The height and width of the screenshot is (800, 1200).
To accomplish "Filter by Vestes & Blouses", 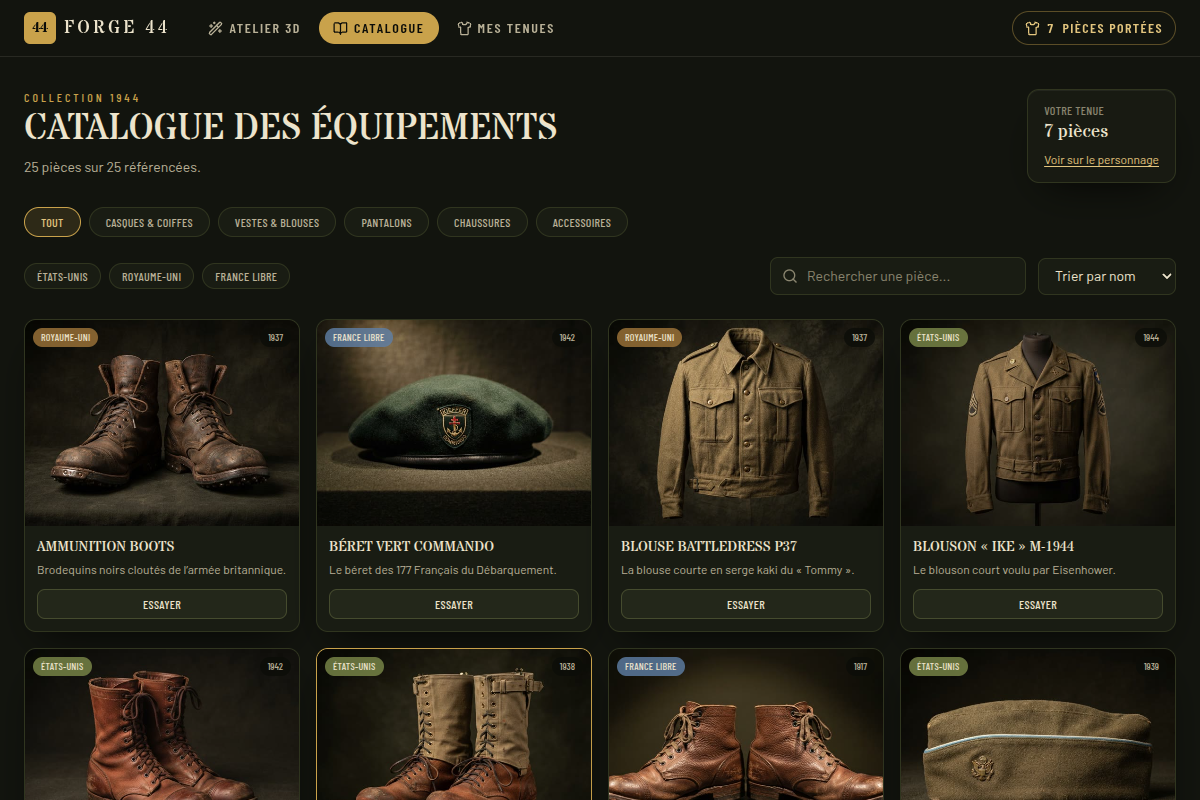I will click(277, 223).
